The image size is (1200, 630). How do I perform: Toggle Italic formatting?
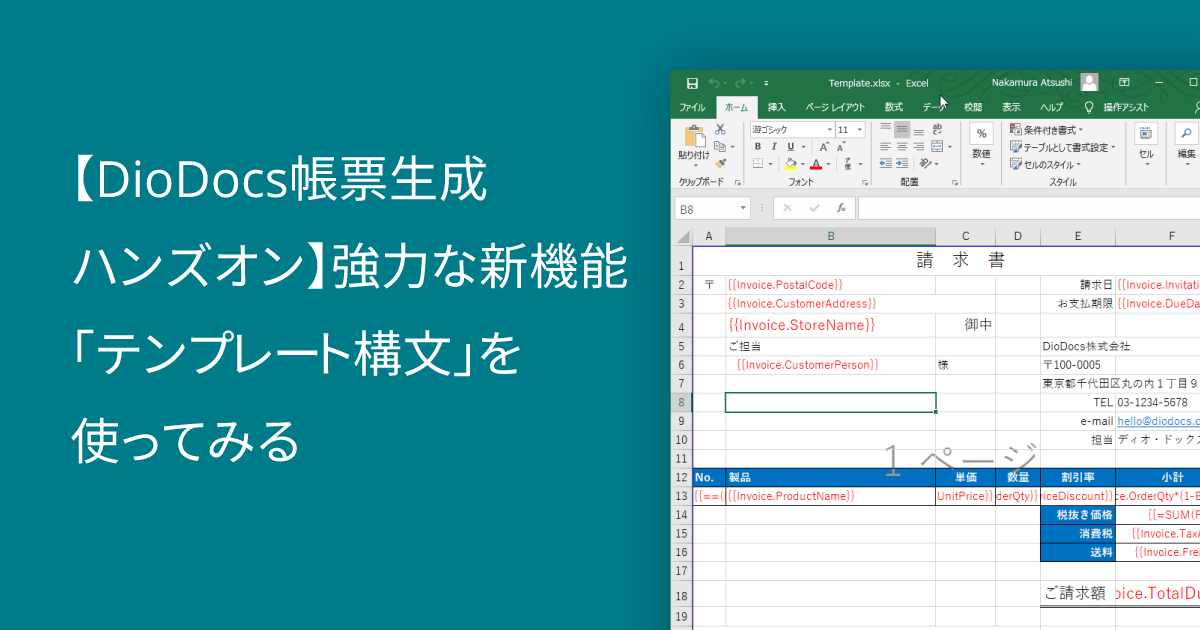coord(774,147)
